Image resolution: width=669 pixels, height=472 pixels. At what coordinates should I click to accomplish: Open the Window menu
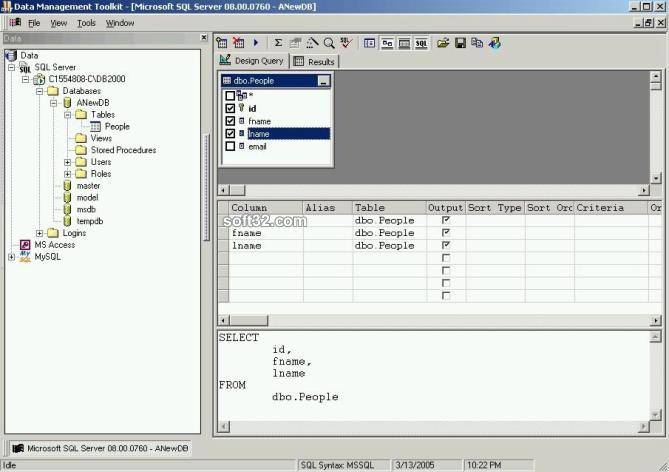pos(120,23)
